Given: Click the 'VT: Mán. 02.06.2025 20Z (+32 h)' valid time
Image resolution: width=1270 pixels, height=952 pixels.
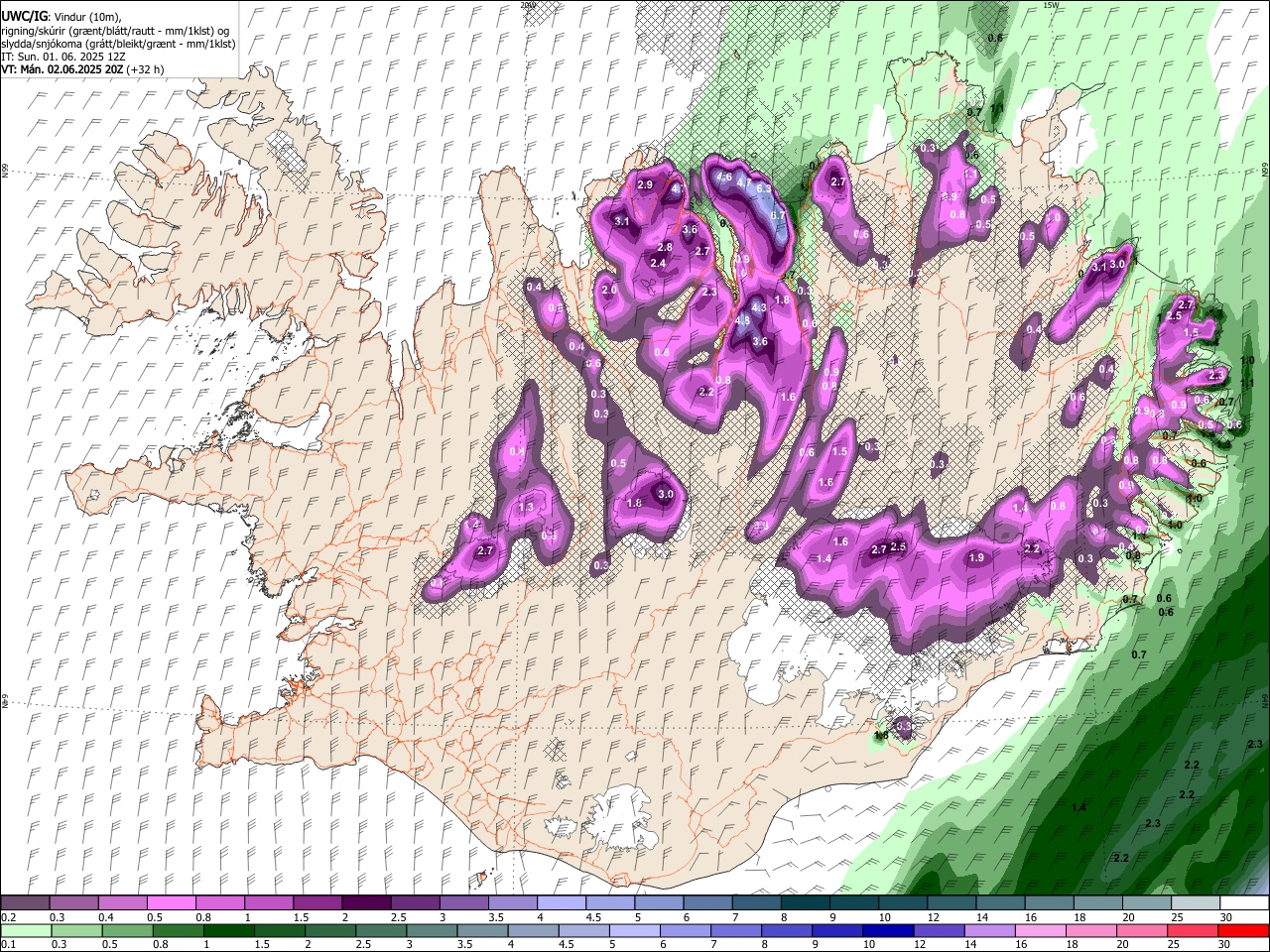Looking at the screenshot, I should 82,69.
